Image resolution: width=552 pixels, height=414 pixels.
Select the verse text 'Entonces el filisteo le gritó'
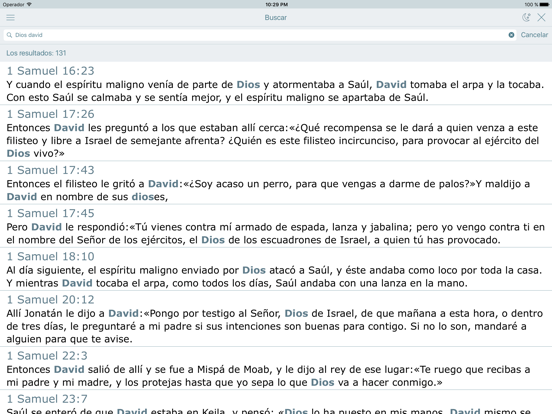click(x=268, y=190)
